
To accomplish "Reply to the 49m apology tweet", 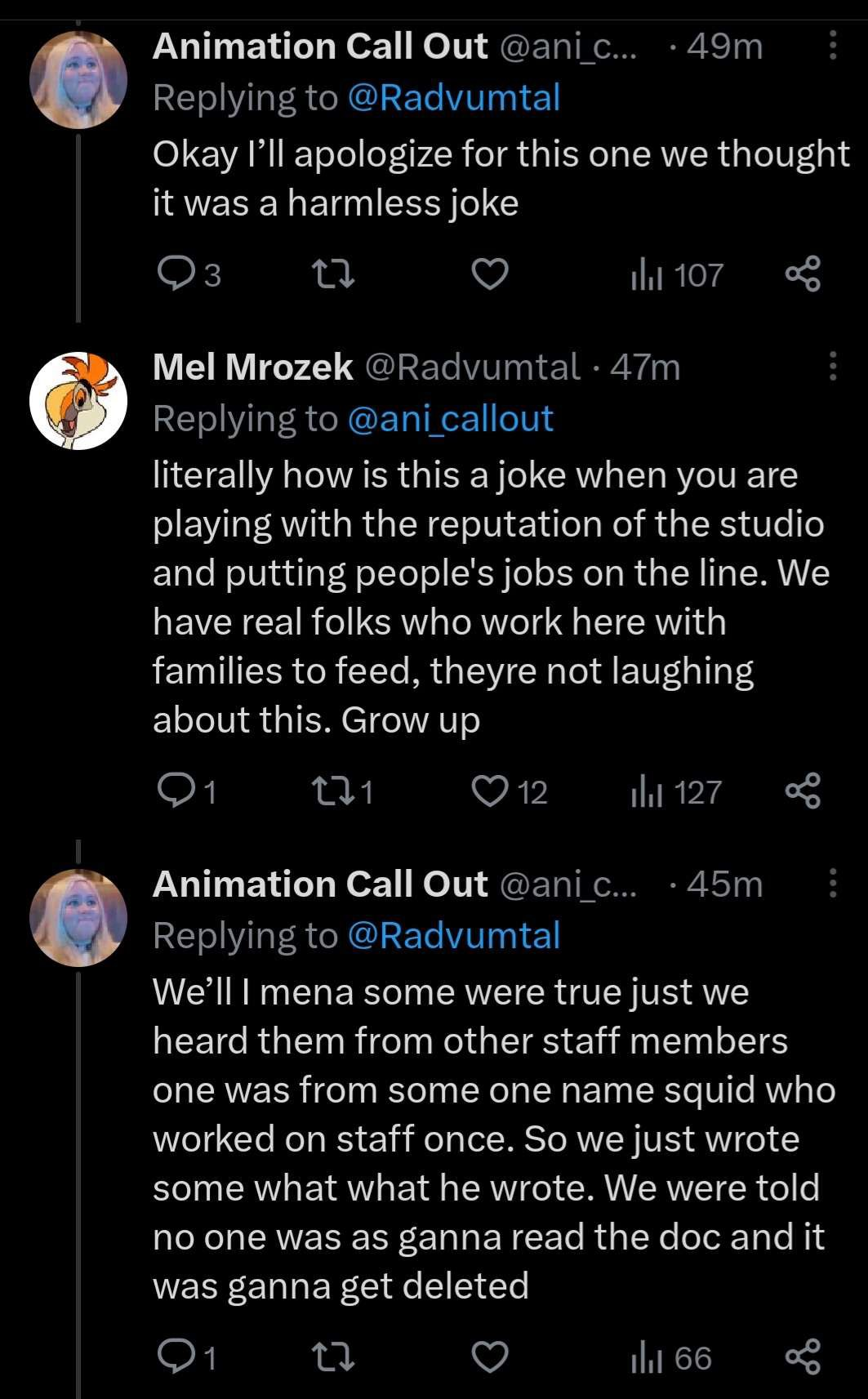I will [x=189, y=274].
